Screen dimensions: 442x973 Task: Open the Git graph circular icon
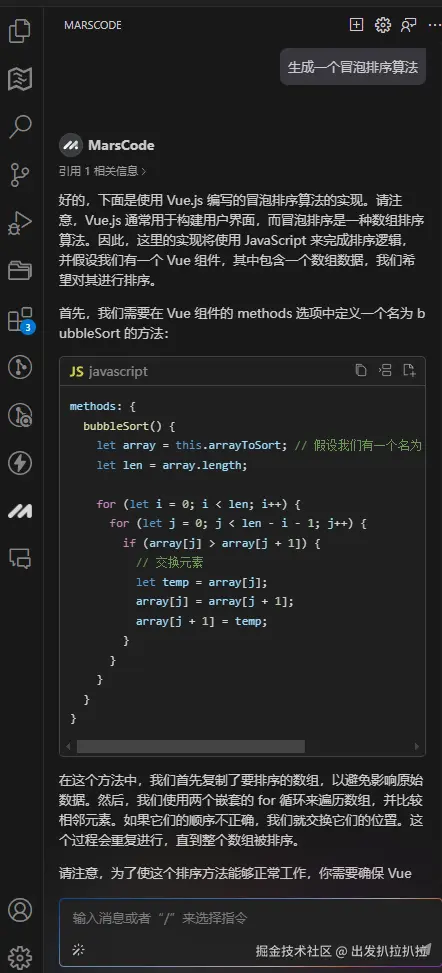point(20,367)
